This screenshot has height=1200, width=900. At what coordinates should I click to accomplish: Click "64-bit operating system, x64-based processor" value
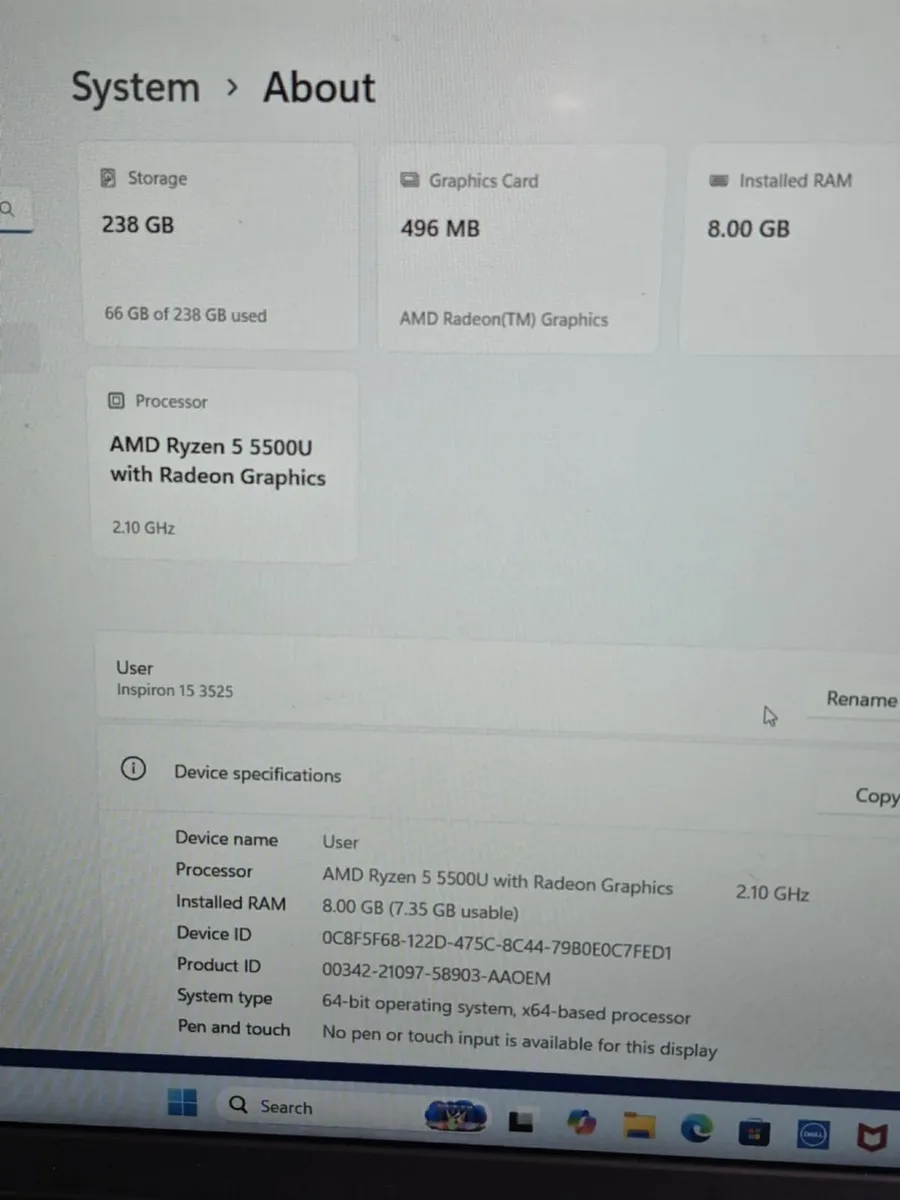506,1009
